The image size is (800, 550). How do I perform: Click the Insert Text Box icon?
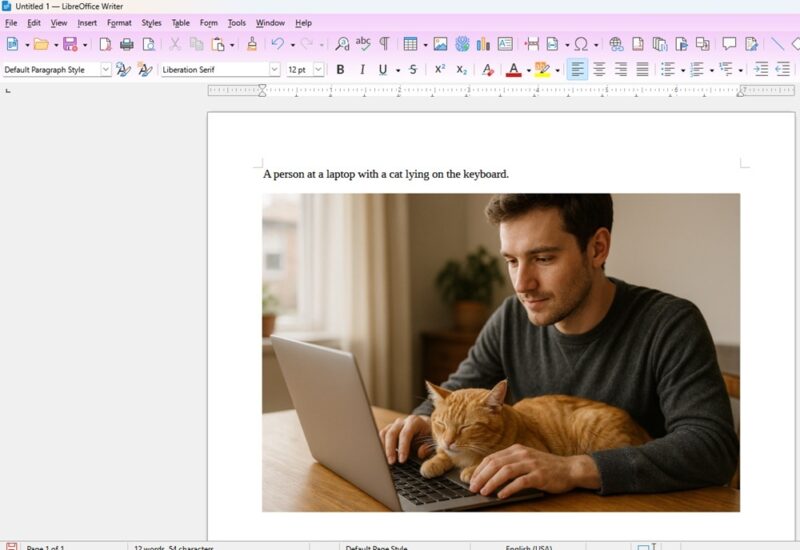coord(505,44)
